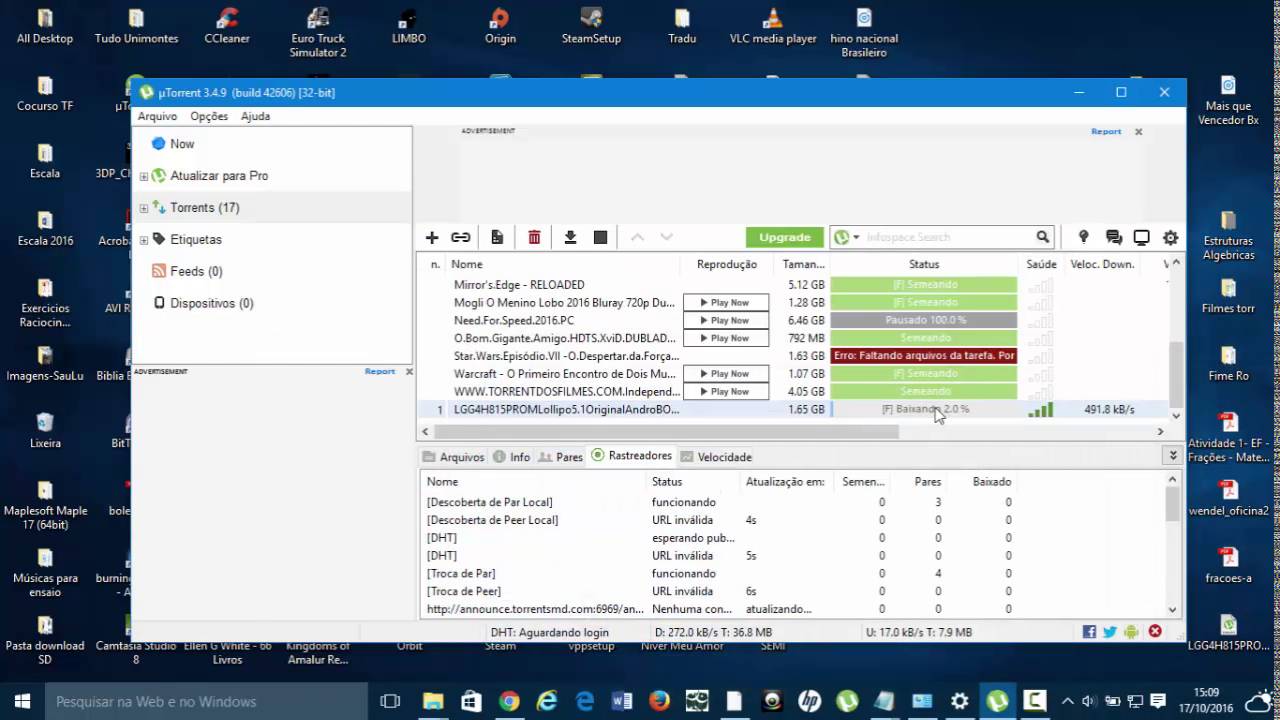Click Firefox icon in taskbar

click(659, 701)
